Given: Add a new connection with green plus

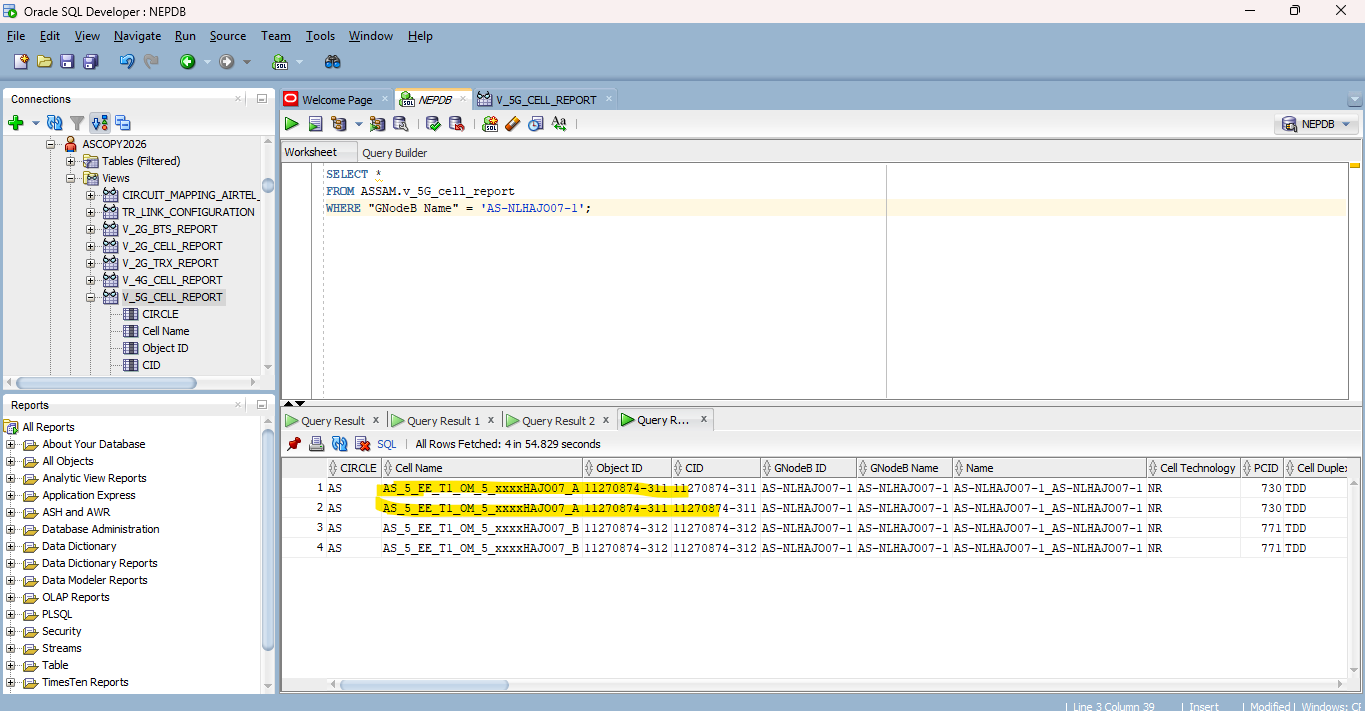Looking at the screenshot, I should [16, 123].
